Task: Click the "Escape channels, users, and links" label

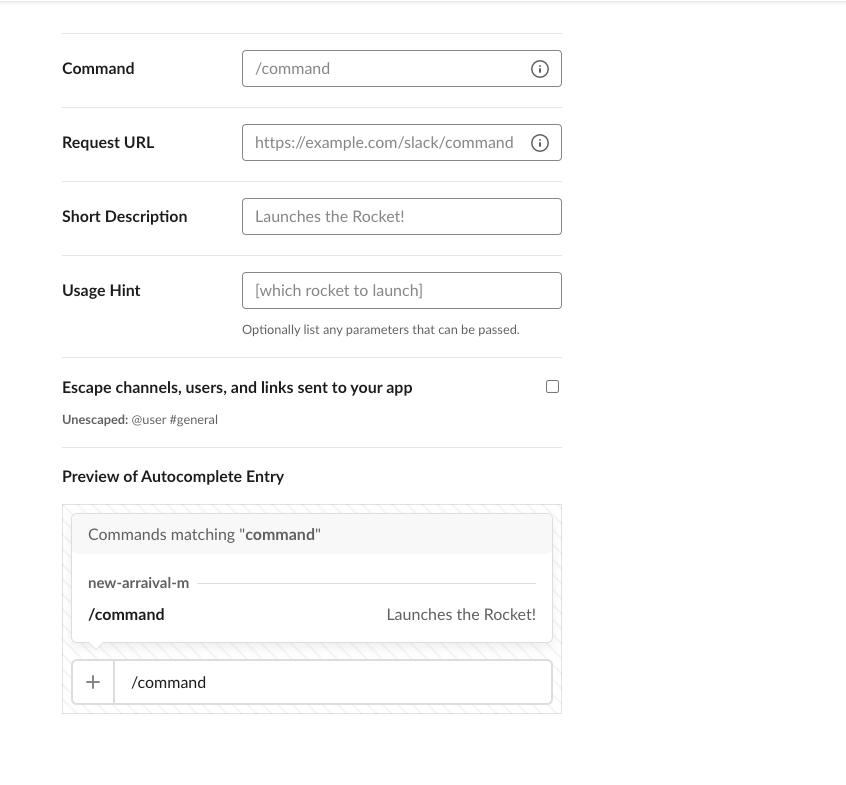Action: coord(237,388)
